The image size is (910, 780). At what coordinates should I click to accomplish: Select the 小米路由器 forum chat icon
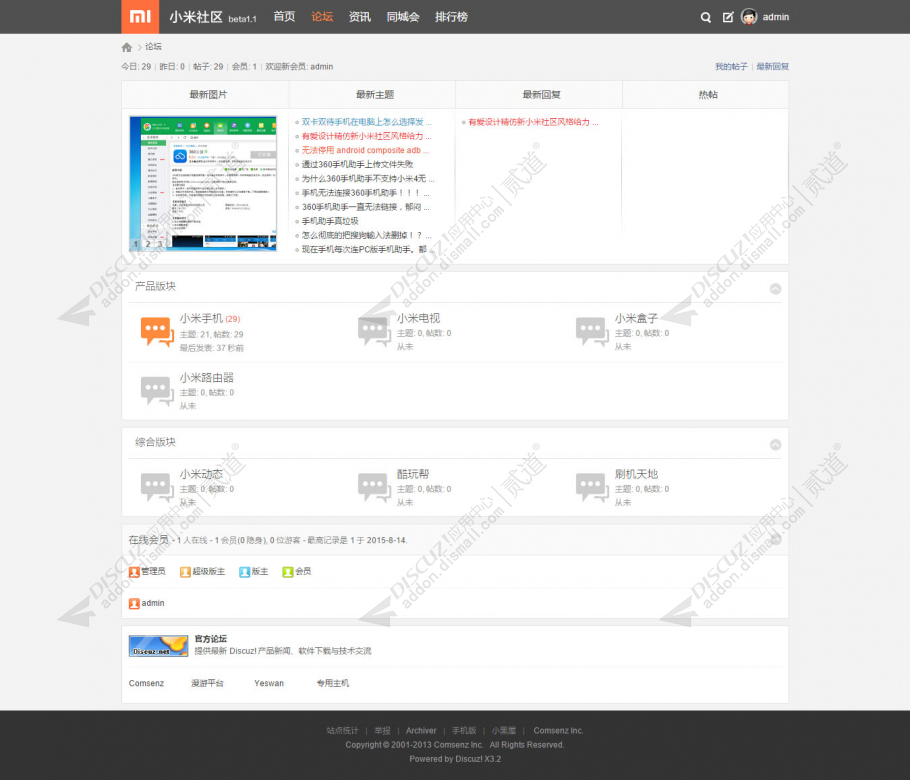pos(157,391)
